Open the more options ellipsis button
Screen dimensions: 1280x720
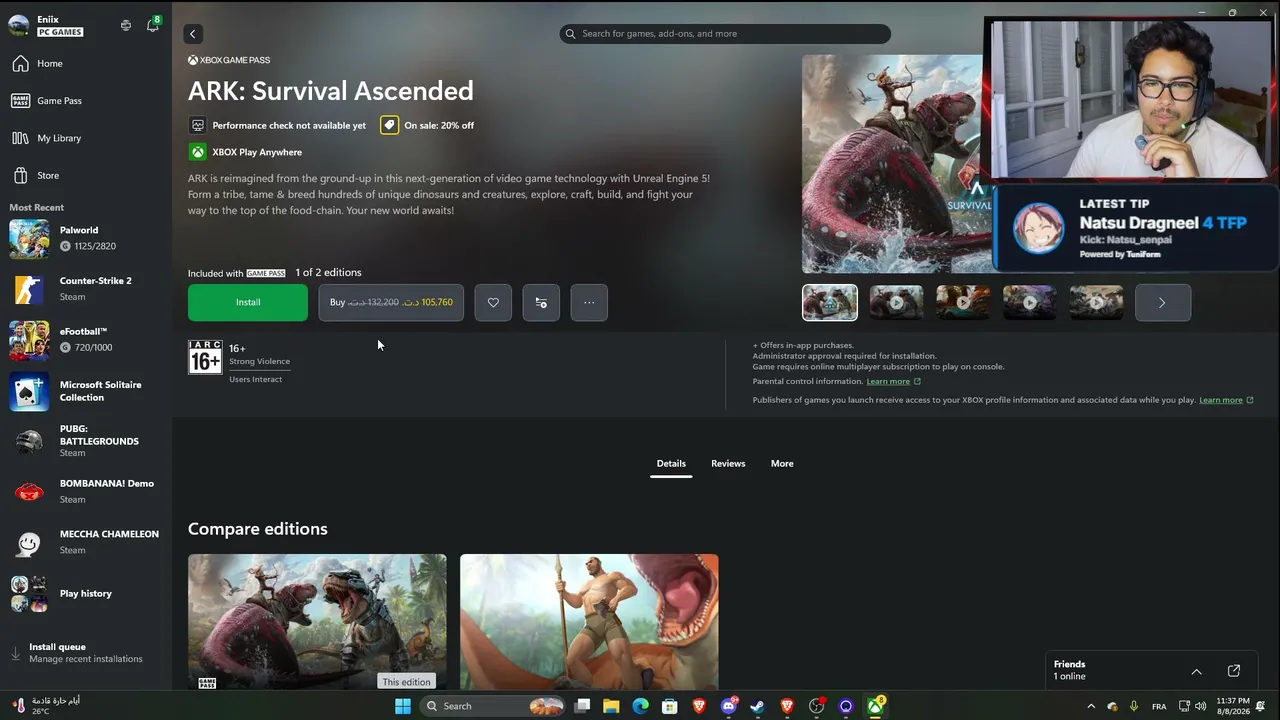589,302
